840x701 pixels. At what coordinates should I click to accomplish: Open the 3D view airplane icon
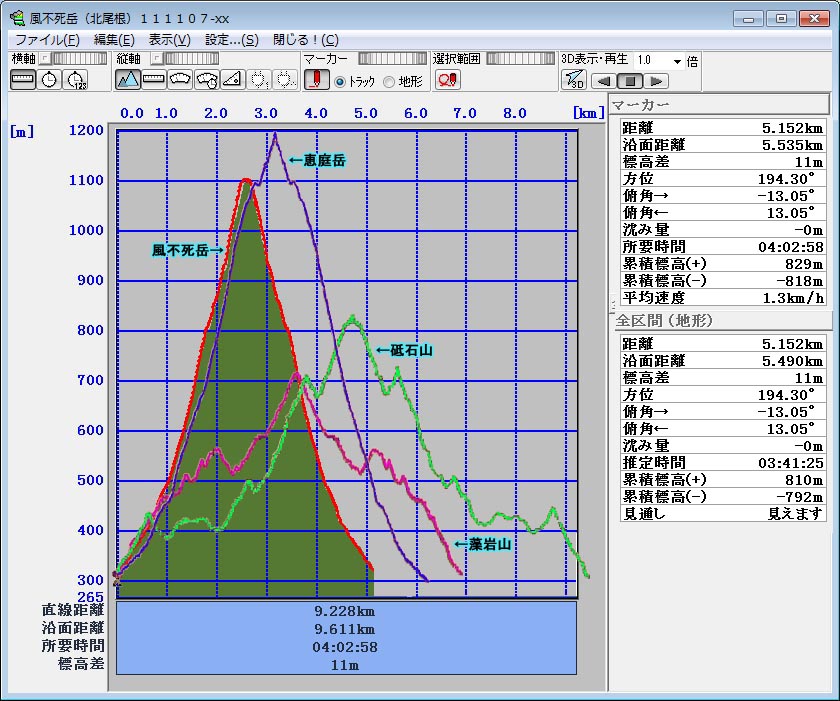[x=574, y=80]
